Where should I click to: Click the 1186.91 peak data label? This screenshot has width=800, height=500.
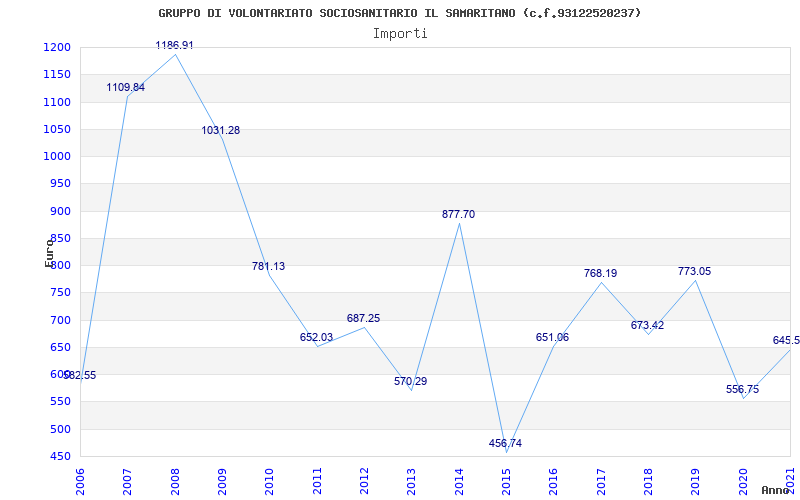tap(174, 46)
